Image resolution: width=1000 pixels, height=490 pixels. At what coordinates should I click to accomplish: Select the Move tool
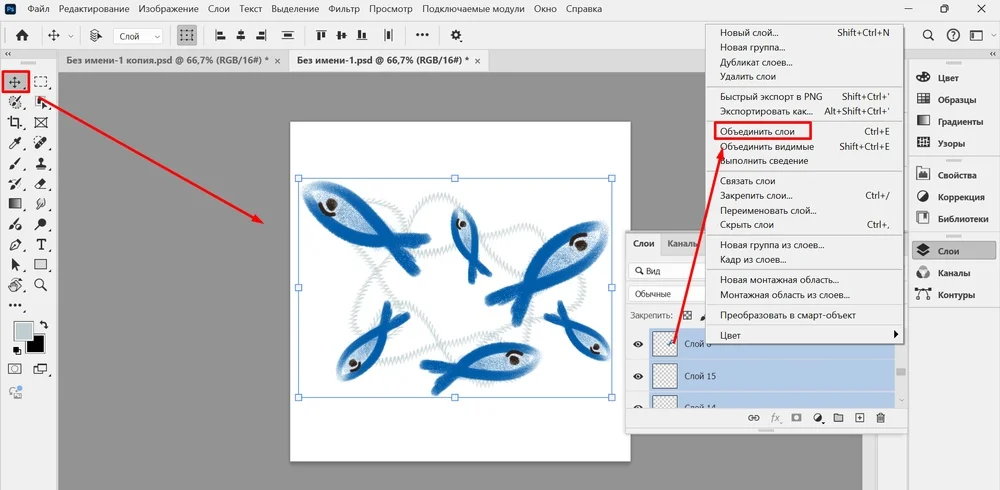15,82
